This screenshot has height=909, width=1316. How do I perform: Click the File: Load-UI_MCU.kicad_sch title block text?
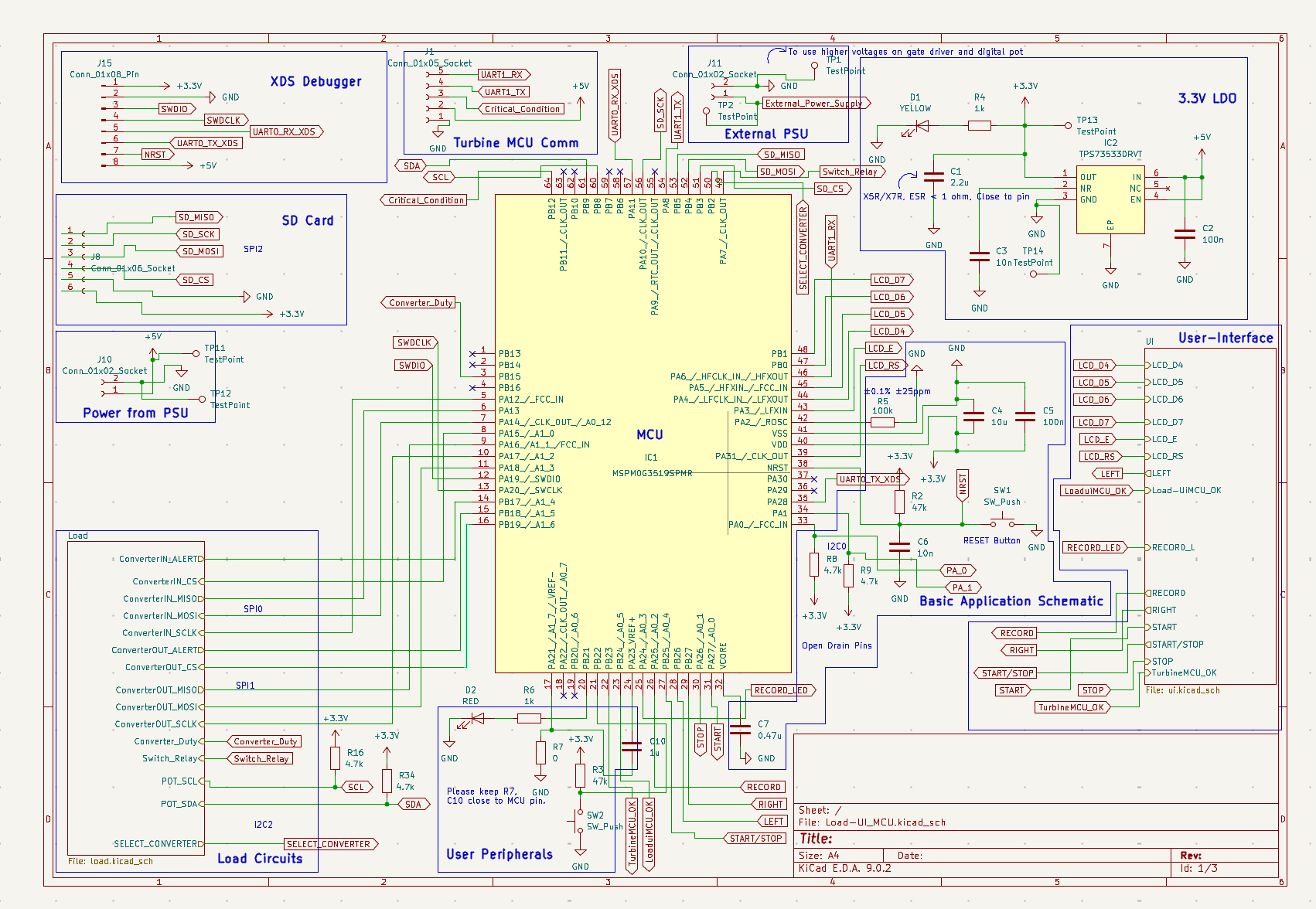pos(872,822)
